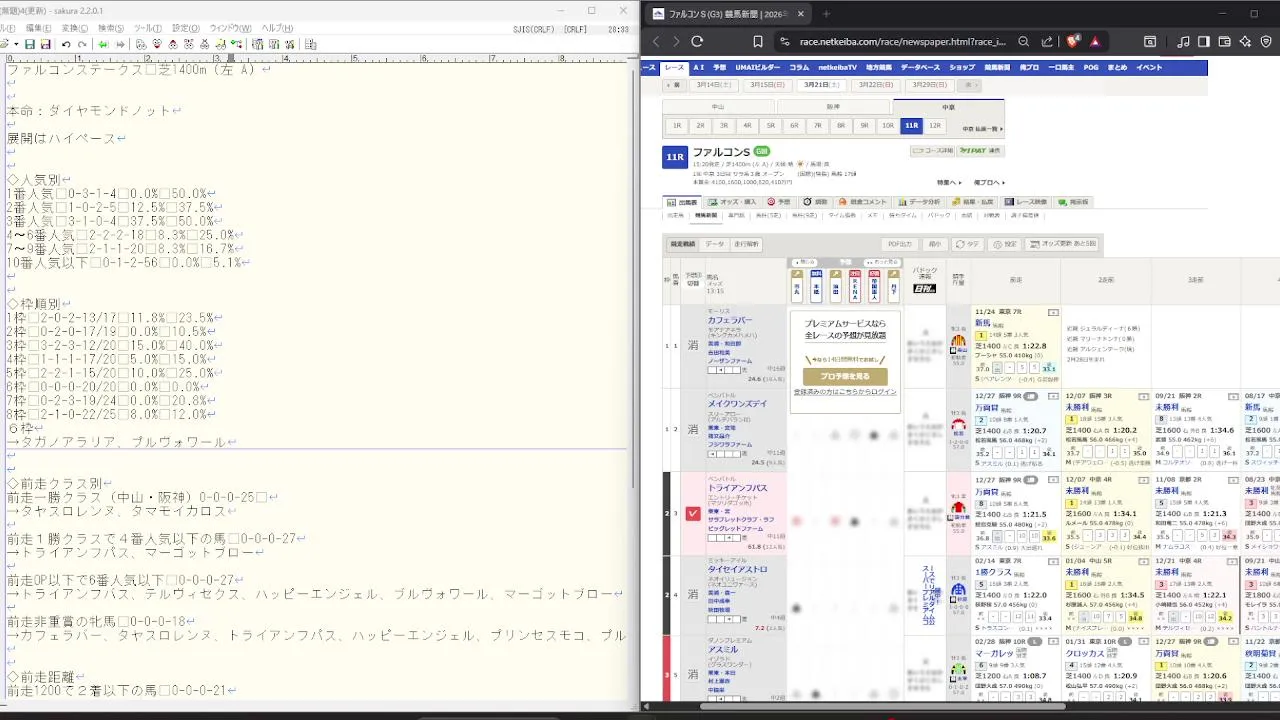1280x720 pixels.
Task: Select the 阪神 racecourse tab
Action: tap(833, 106)
